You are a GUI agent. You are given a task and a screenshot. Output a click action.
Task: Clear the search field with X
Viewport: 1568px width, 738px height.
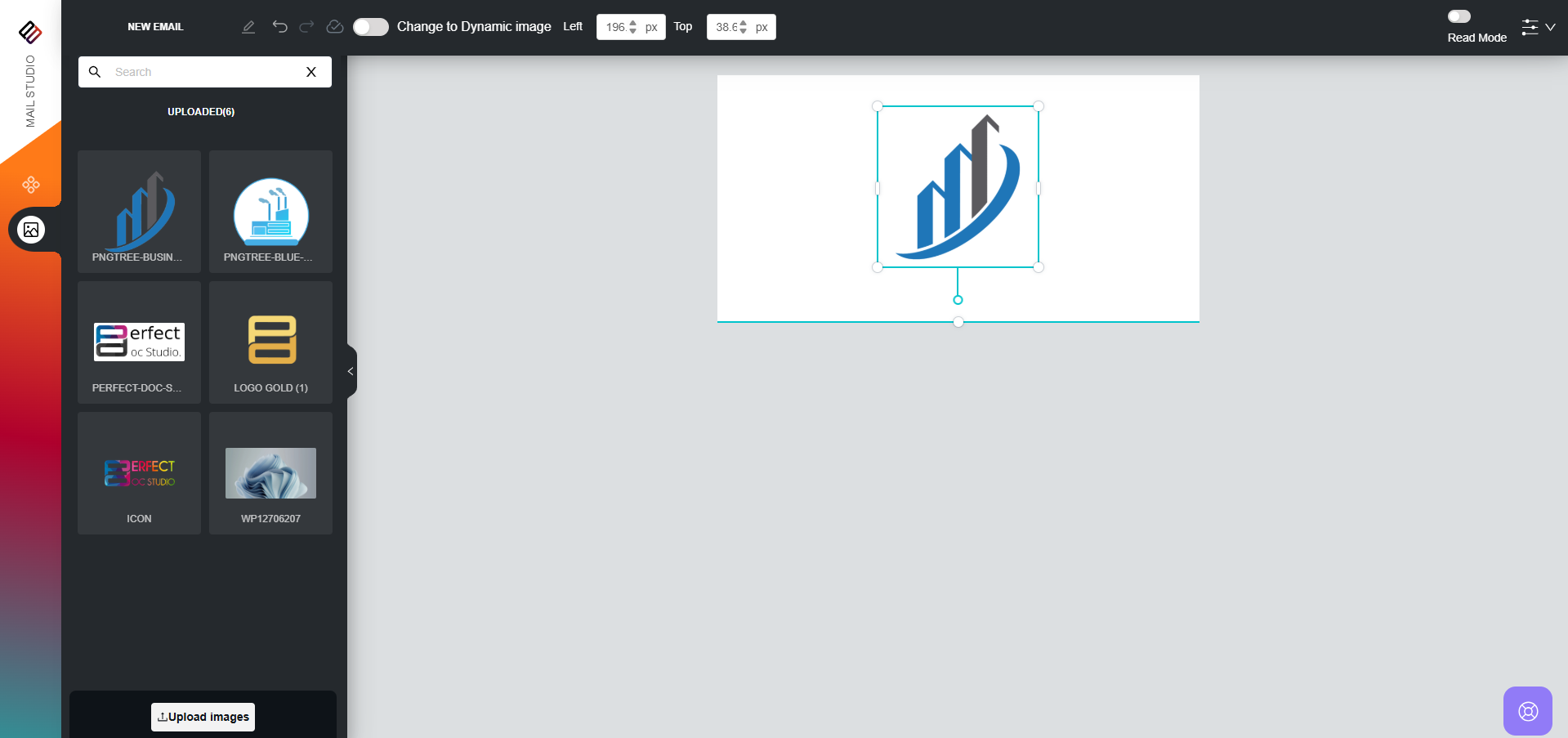point(311,72)
